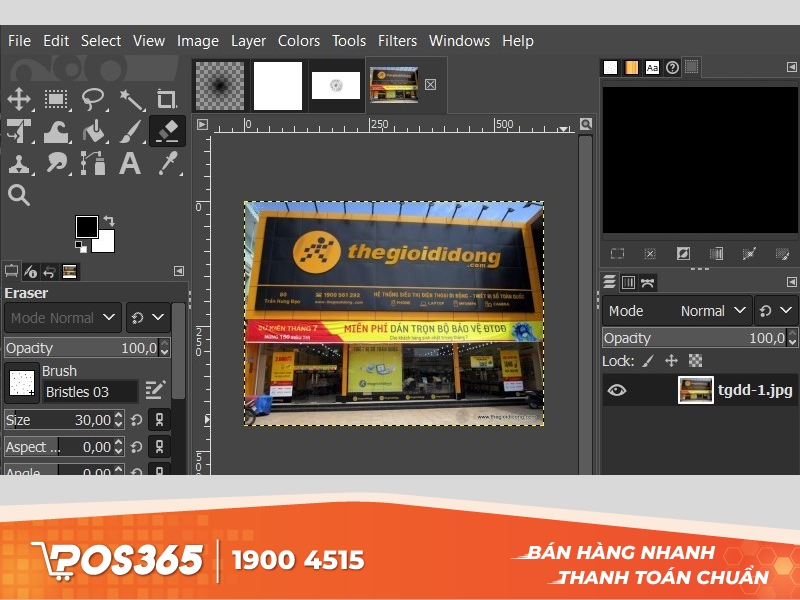Convert selection to path in Selection Editor
Image resolution: width=800 pixels, height=600 pixels.
point(749,254)
